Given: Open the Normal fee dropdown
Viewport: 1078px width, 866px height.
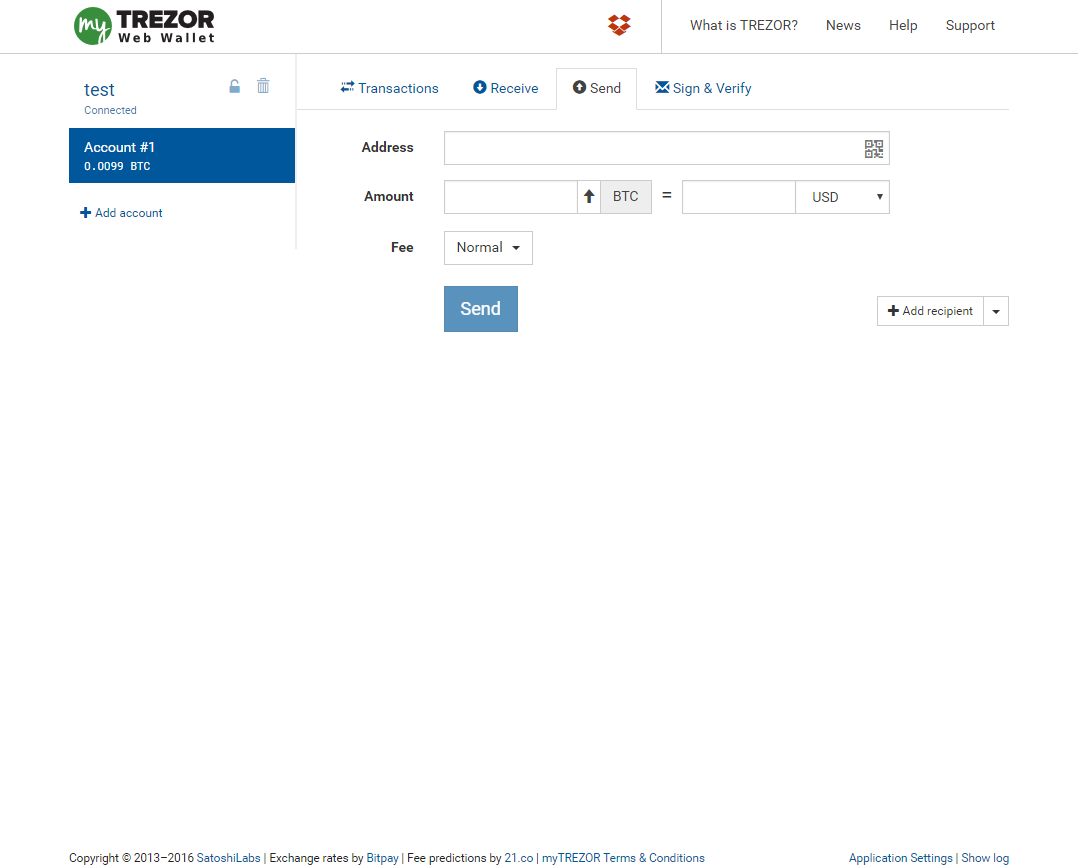Looking at the screenshot, I should [x=488, y=247].
